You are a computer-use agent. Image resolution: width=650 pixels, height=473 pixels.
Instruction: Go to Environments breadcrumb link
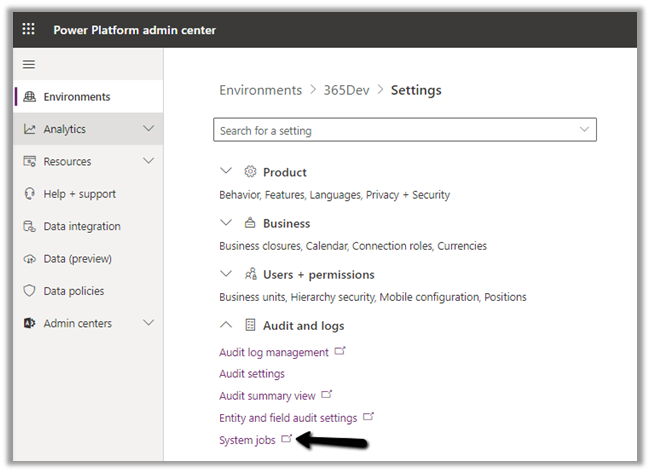pyautogui.click(x=260, y=90)
